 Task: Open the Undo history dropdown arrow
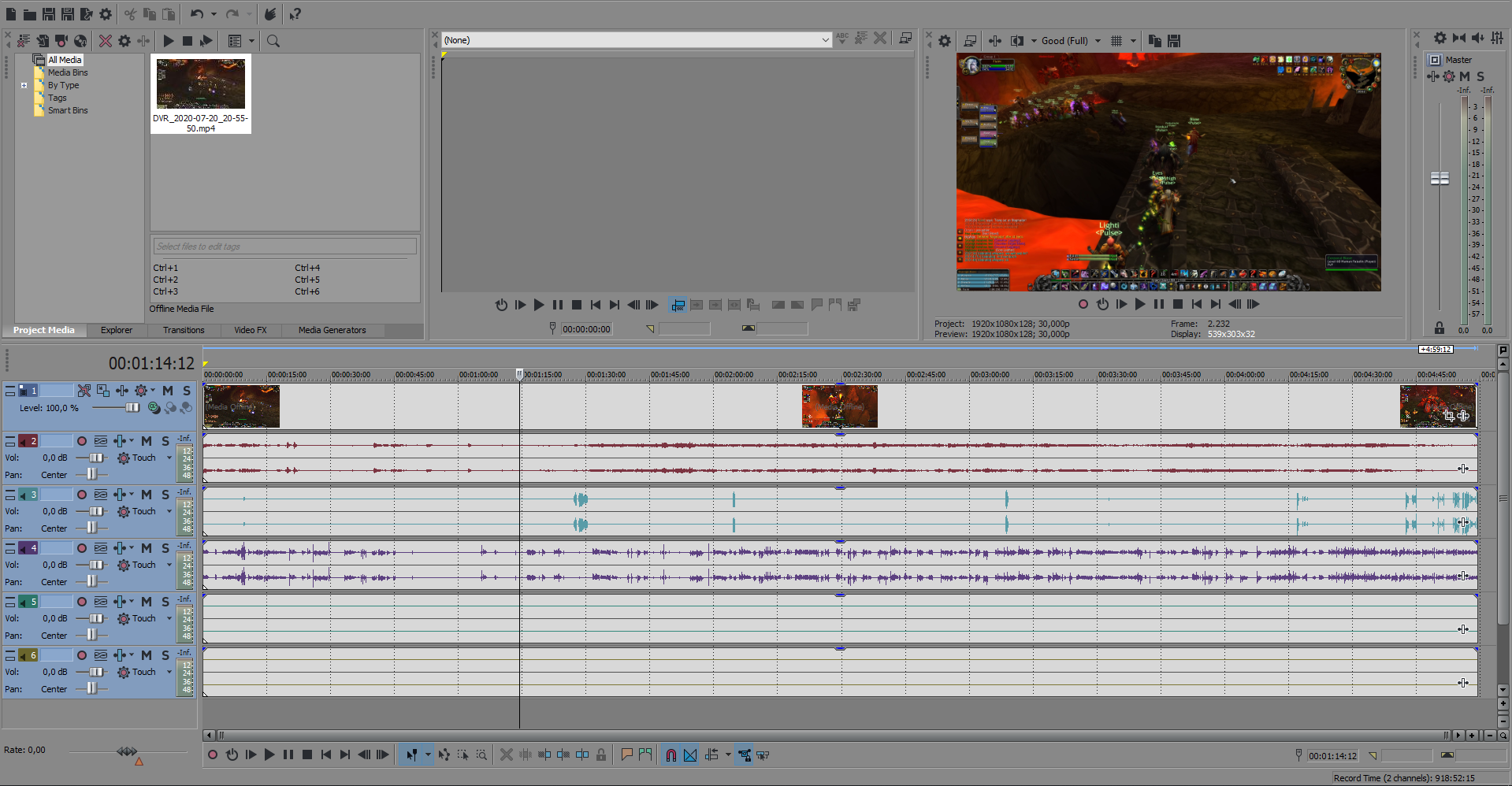click(214, 14)
